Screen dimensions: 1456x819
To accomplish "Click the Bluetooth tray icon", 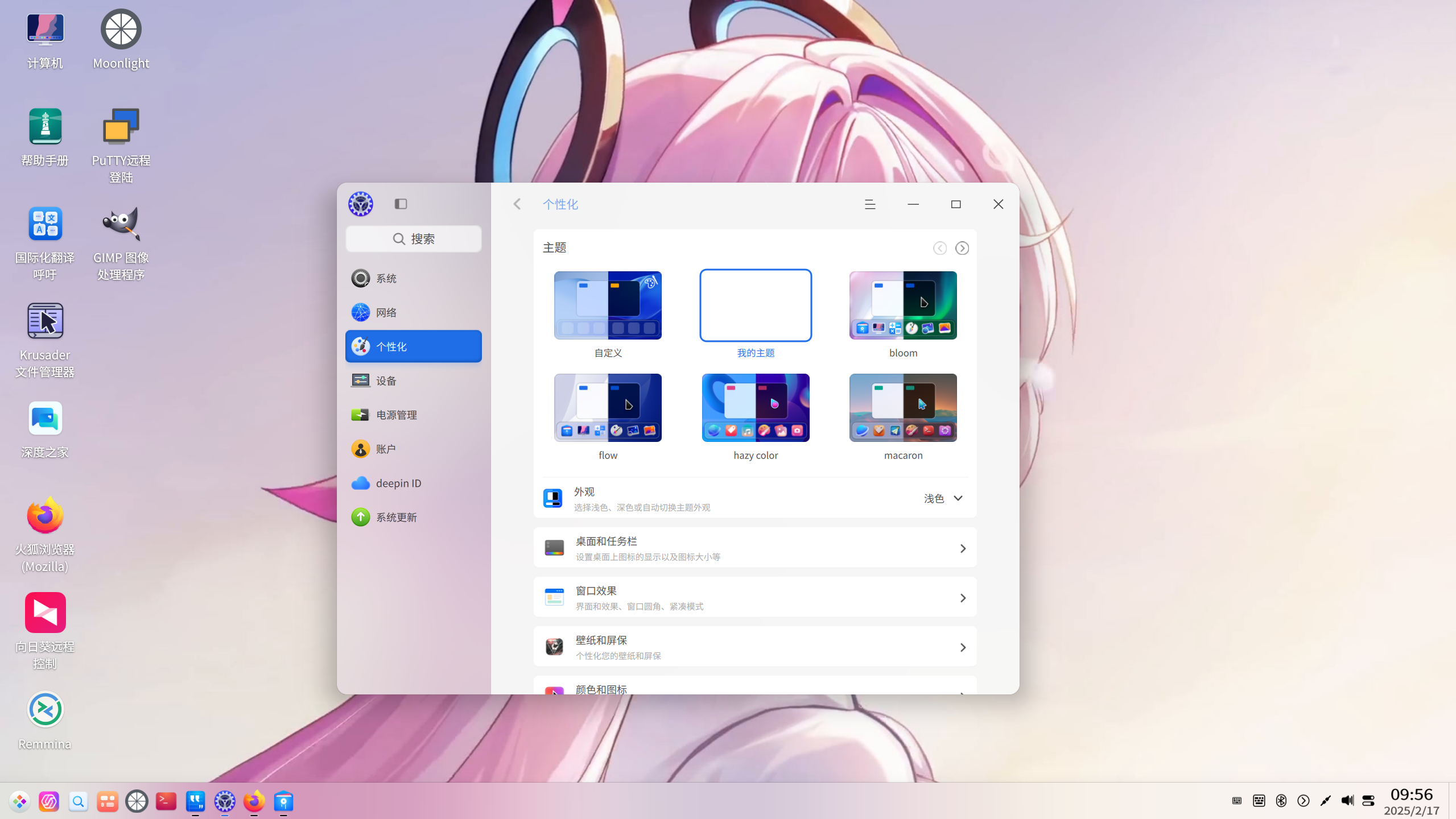I will [x=1281, y=801].
